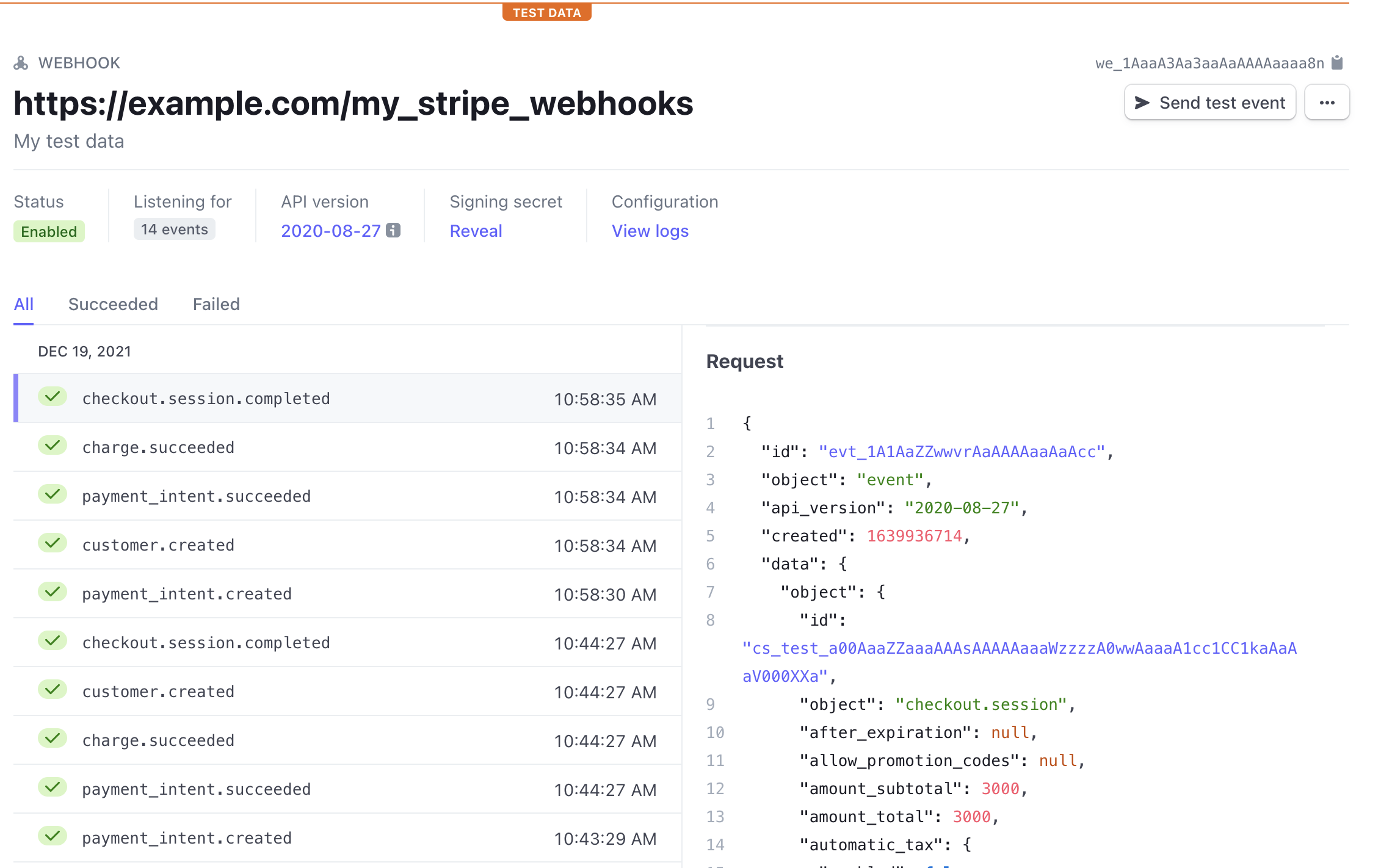Switch to the All tab

24,304
